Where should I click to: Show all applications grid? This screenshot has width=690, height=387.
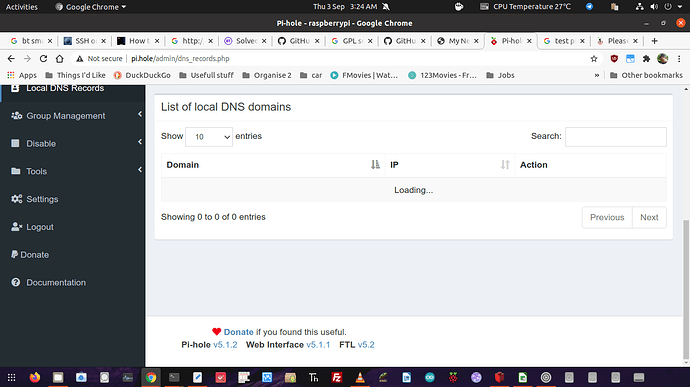11,377
